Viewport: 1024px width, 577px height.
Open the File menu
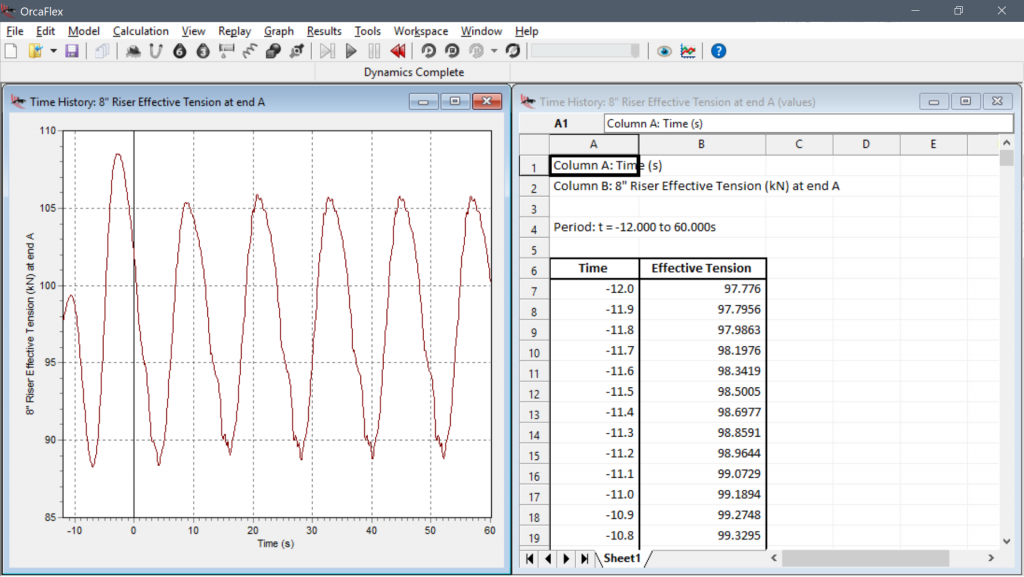[x=14, y=31]
